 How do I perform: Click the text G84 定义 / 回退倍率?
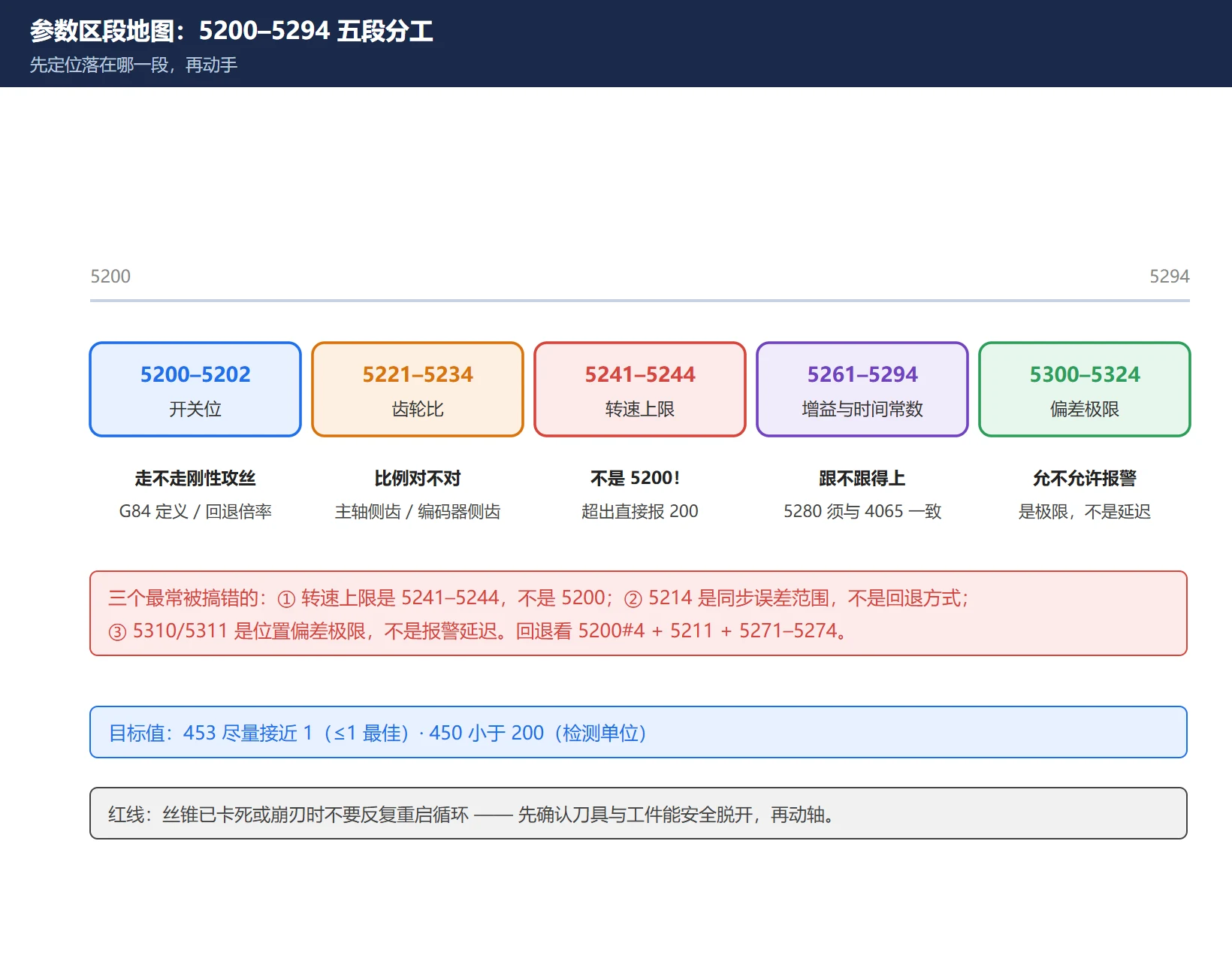tap(195, 512)
